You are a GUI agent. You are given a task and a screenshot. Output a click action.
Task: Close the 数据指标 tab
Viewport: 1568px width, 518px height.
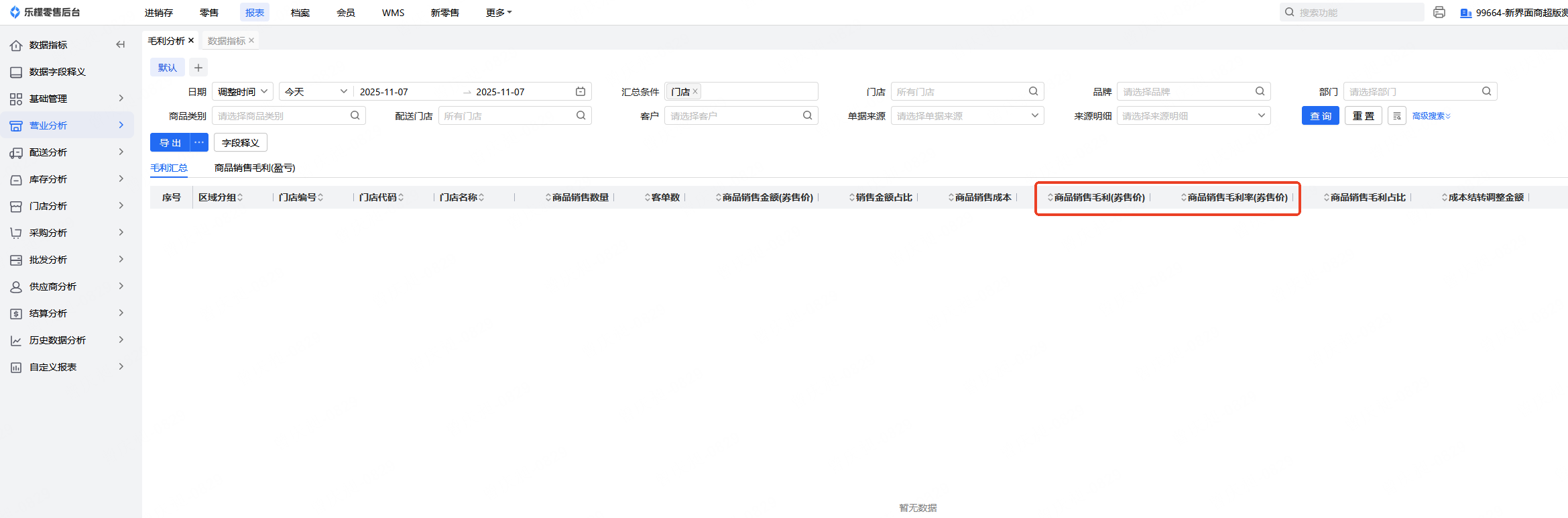(x=251, y=40)
